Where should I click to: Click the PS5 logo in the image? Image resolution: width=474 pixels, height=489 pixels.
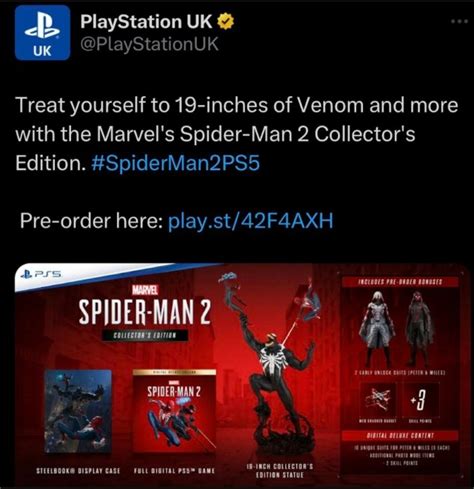(x=41, y=274)
